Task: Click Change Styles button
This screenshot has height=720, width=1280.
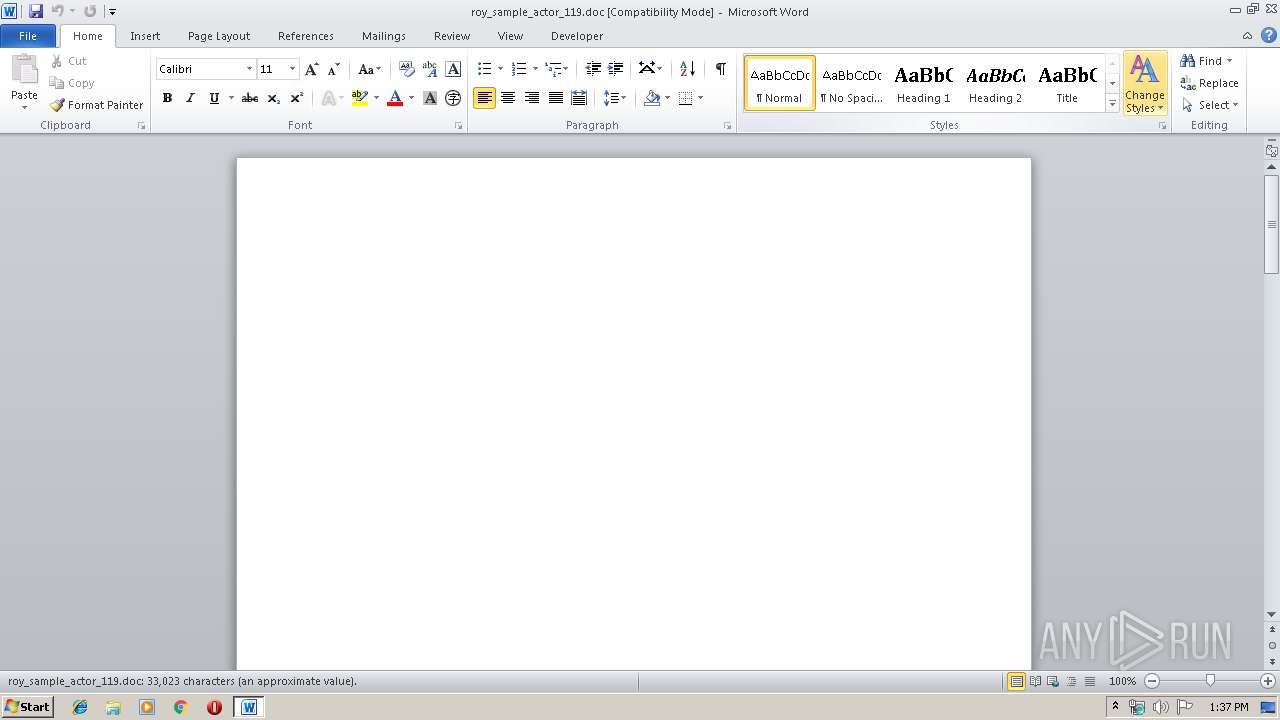Action: coord(1145,84)
